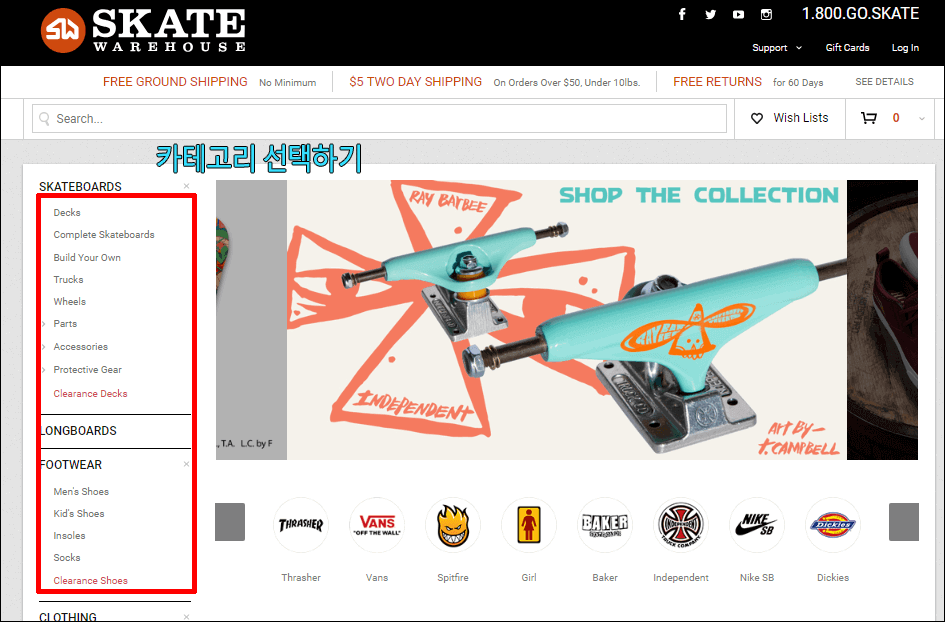Click the Vans brand name label
The height and width of the screenshot is (622, 945).
[377, 577]
